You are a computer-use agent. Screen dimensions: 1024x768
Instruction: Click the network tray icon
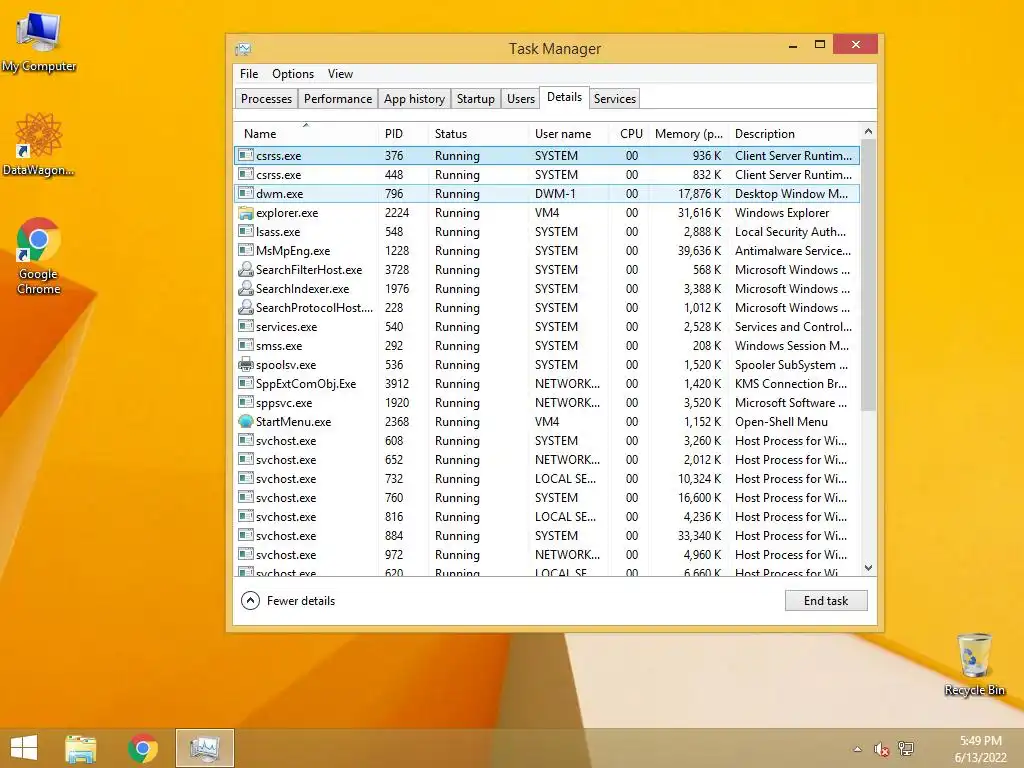coord(906,749)
